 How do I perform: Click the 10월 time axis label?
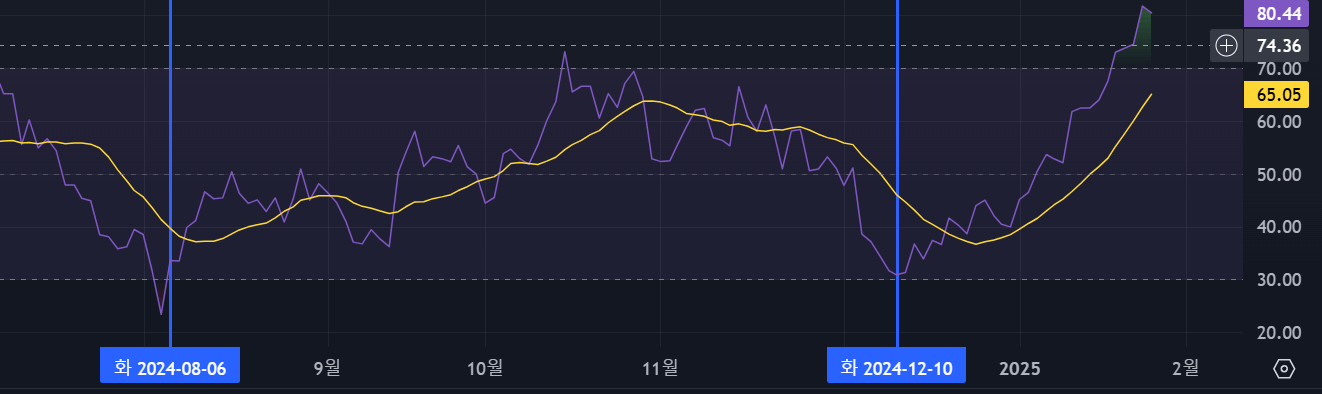tap(484, 368)
